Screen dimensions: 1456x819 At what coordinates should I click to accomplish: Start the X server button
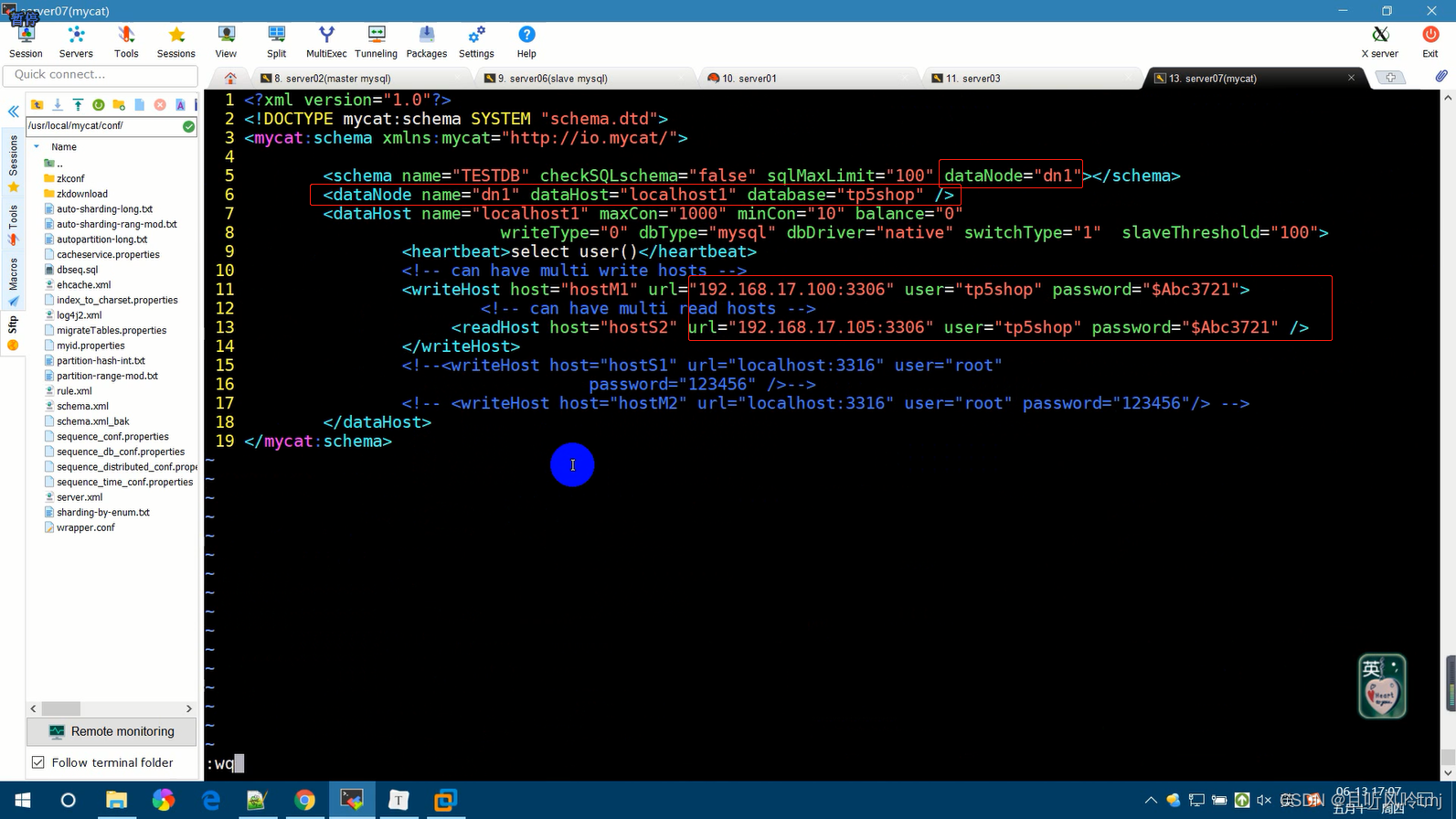[1380, 41]
